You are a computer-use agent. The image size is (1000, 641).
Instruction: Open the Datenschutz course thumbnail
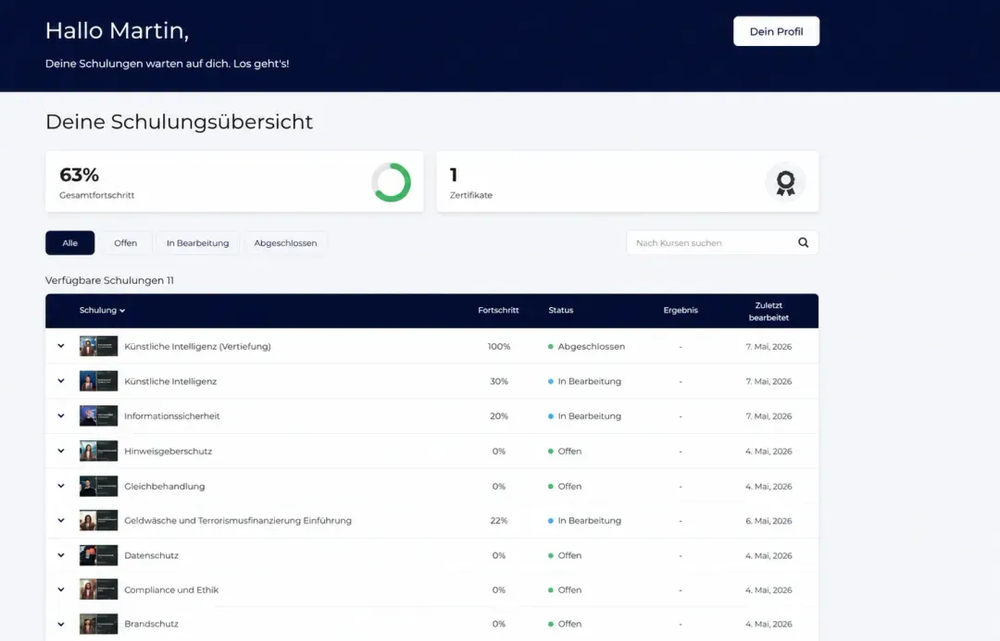98,556
